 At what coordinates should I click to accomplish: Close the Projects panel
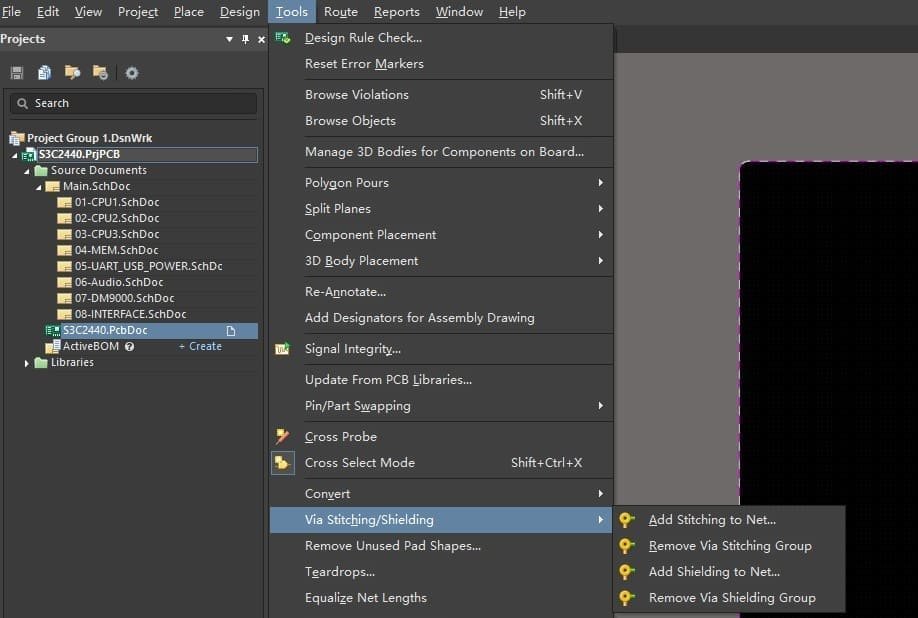click(x=261, y=39)
